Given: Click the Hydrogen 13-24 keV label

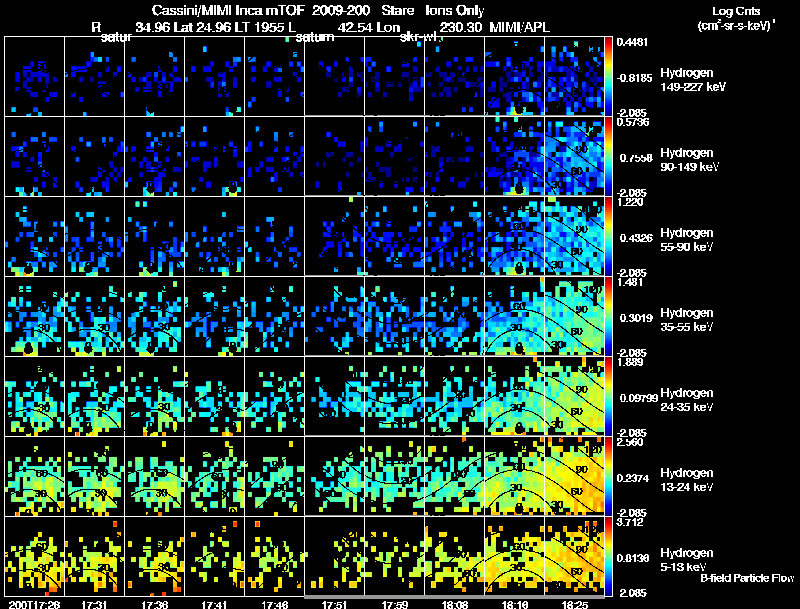Looking at the screenshot, I should coord(687,480).
